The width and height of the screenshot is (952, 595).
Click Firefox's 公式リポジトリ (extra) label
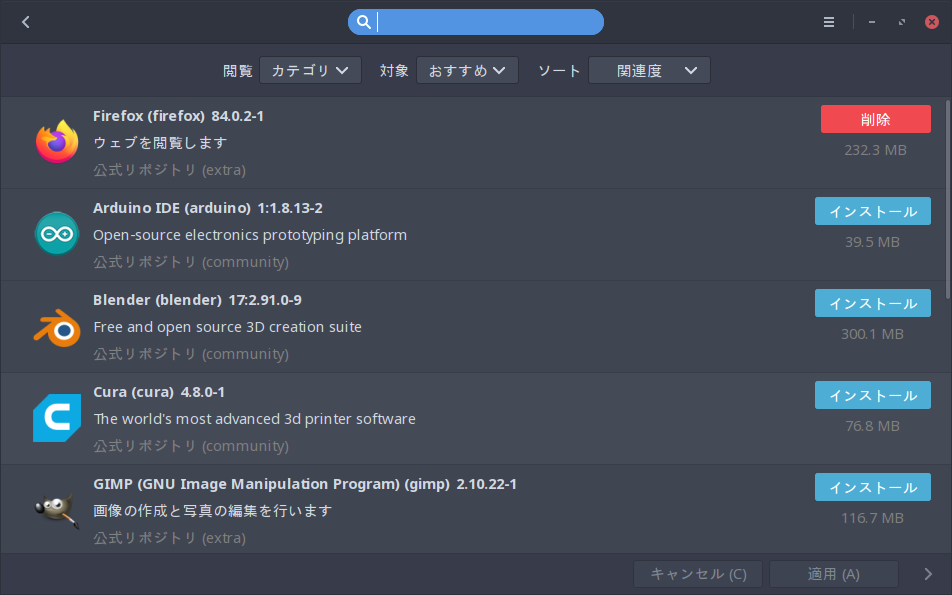pos(169,170)
